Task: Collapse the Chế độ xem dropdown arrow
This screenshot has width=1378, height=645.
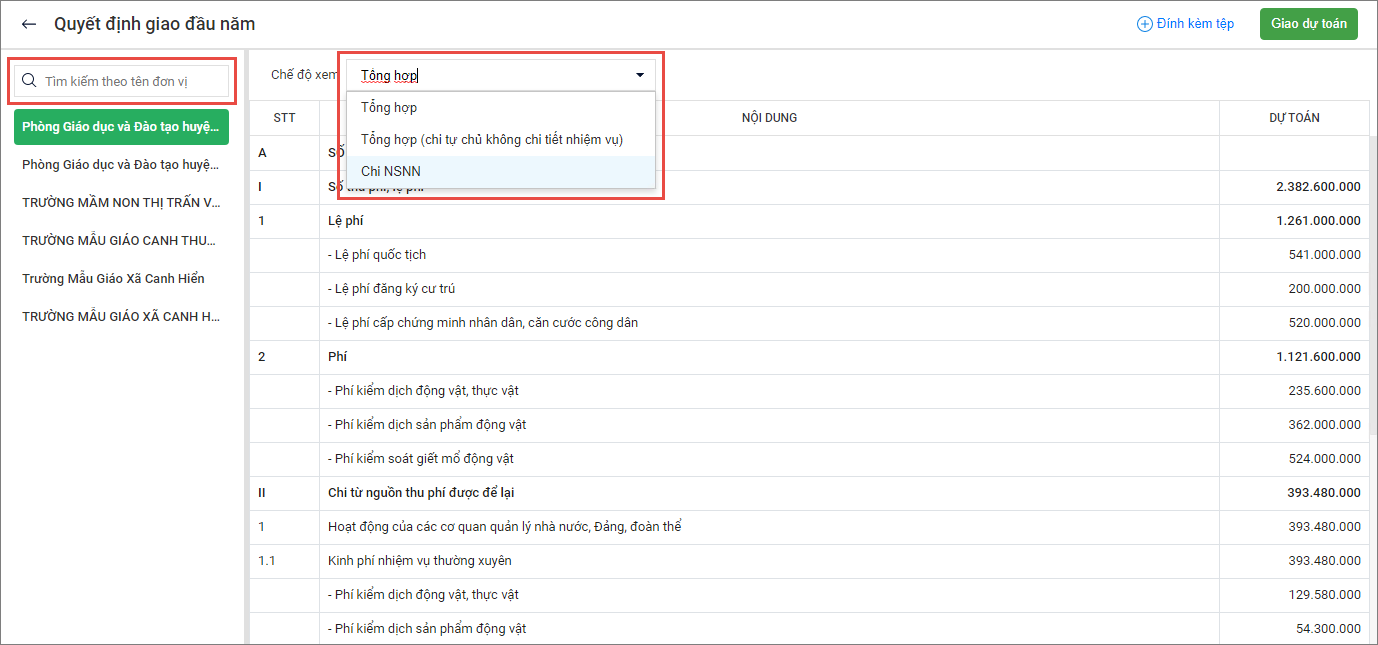Action: click(x=640, y=75)
